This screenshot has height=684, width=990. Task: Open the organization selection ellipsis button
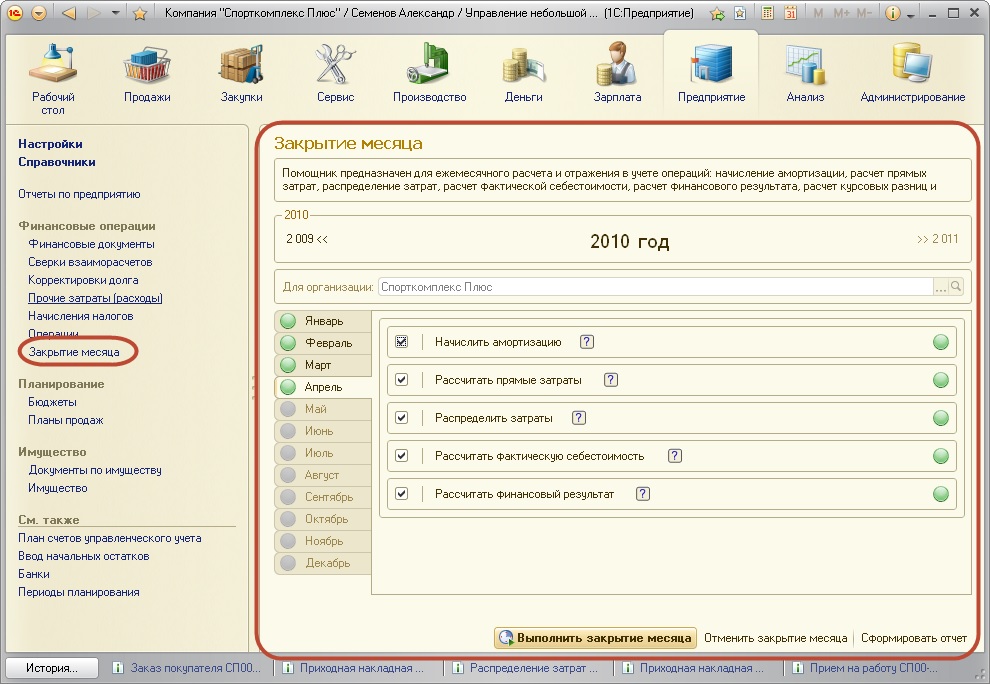click(940, 287)
